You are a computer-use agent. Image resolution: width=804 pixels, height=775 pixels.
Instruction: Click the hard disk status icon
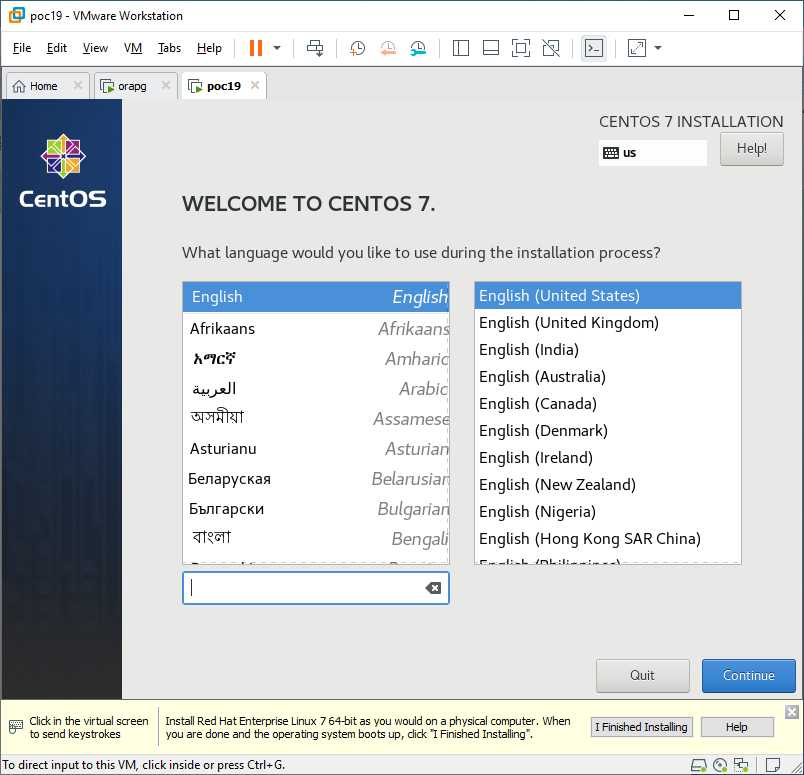(698, 765)
